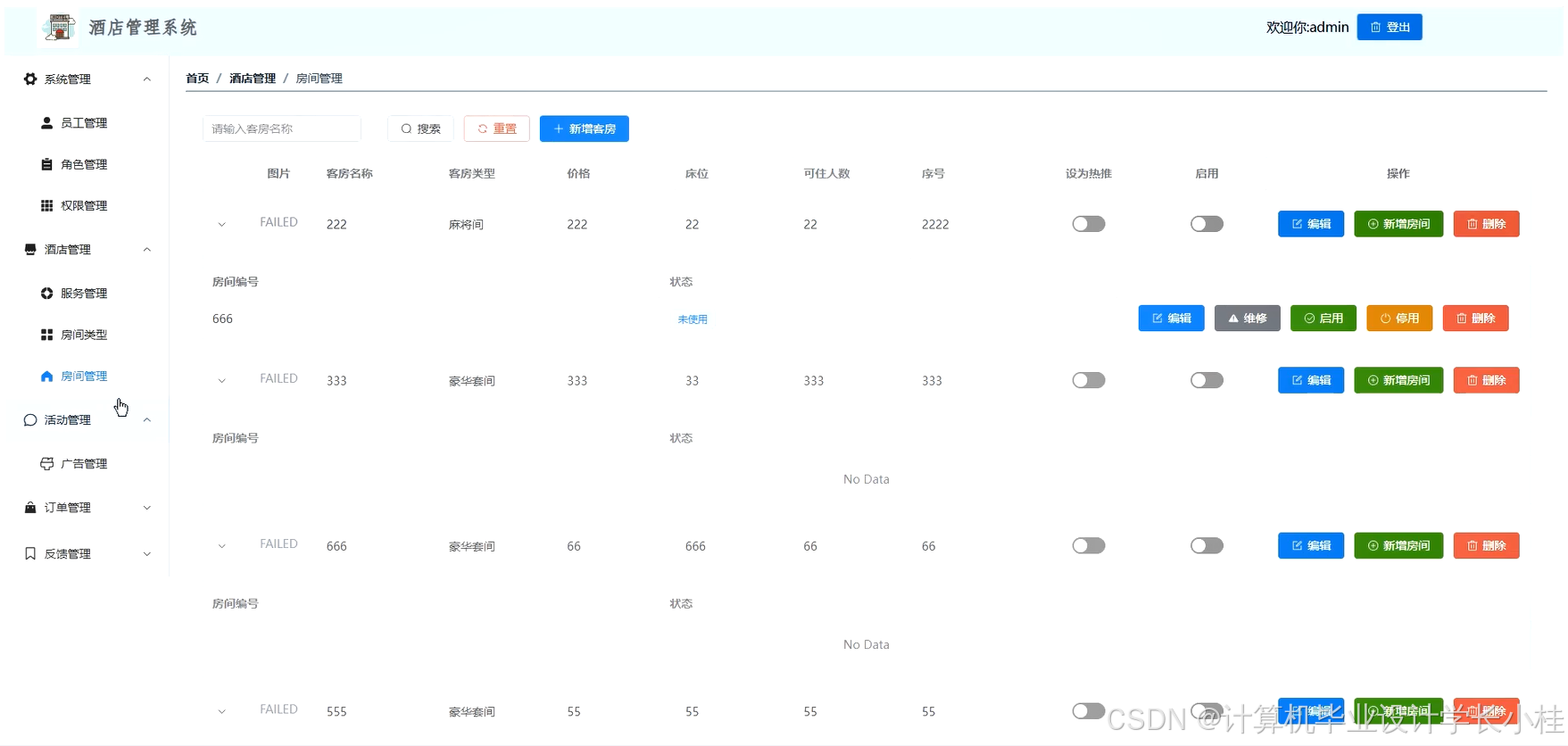Click the 欢迎你:admin text
The height and width of the screenshot is (746, 1568).
click(1307, 28)
